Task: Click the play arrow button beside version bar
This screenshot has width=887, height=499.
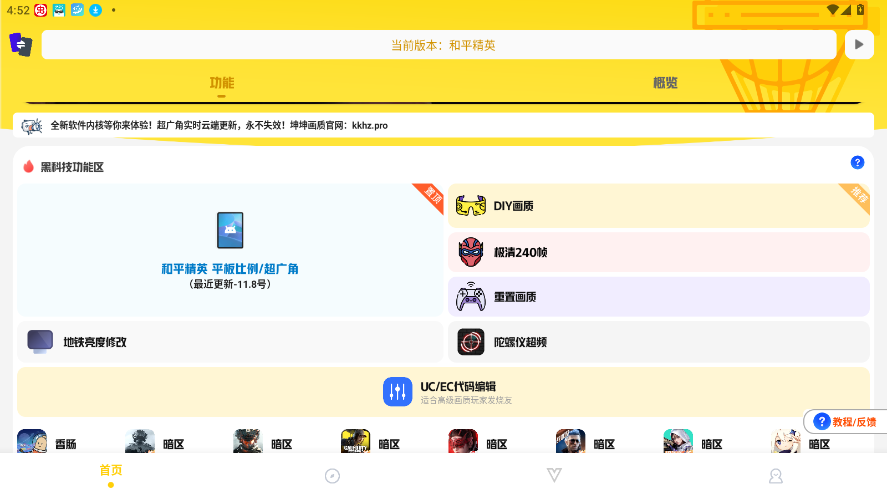Action: point(859,45)
